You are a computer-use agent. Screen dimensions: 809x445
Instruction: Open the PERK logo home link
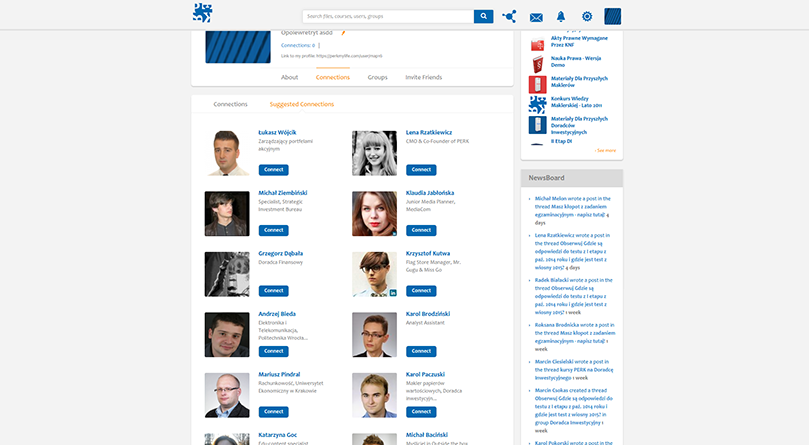[x=202, y=13]
